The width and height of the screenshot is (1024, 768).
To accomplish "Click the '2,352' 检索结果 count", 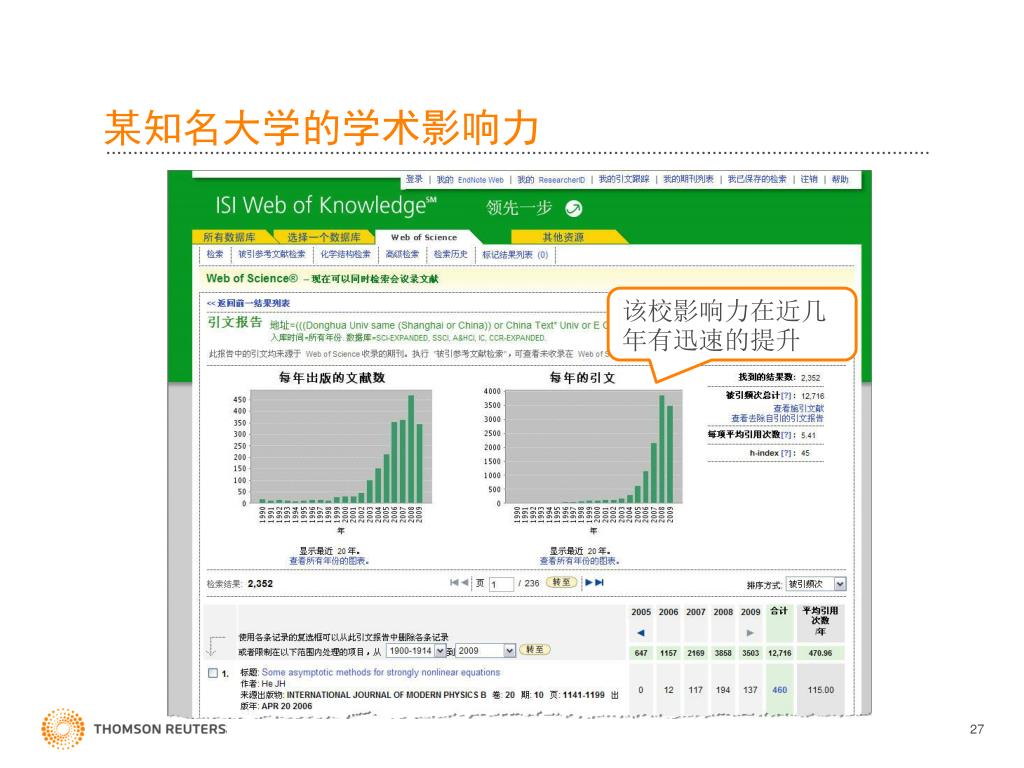I will click(x=260, y=584).
